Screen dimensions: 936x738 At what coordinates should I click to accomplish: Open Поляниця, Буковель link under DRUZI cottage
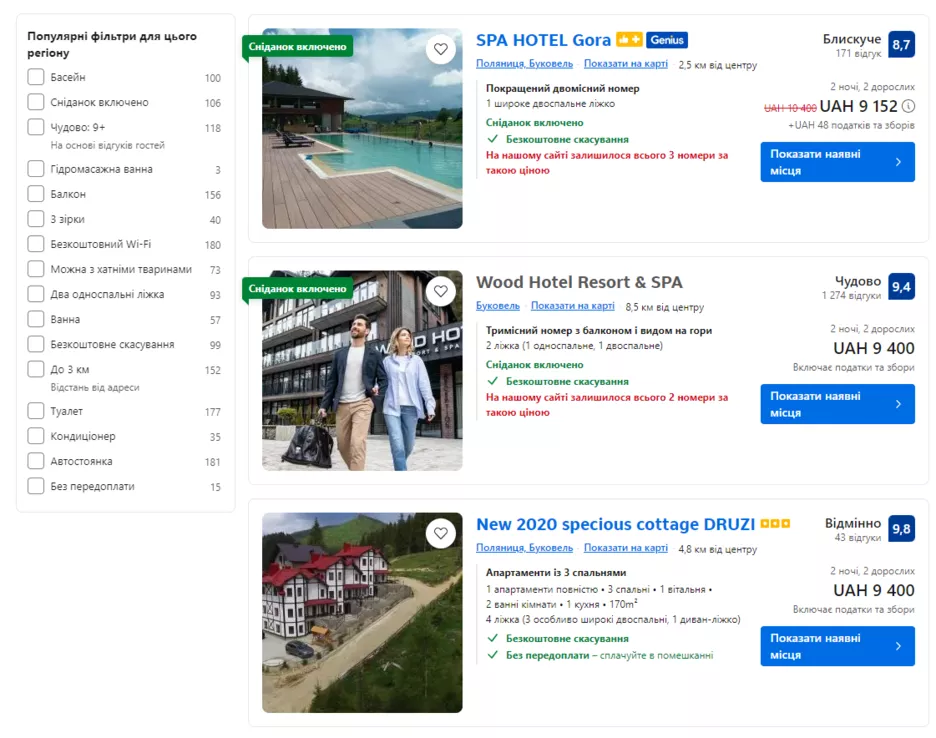(524, 548)
